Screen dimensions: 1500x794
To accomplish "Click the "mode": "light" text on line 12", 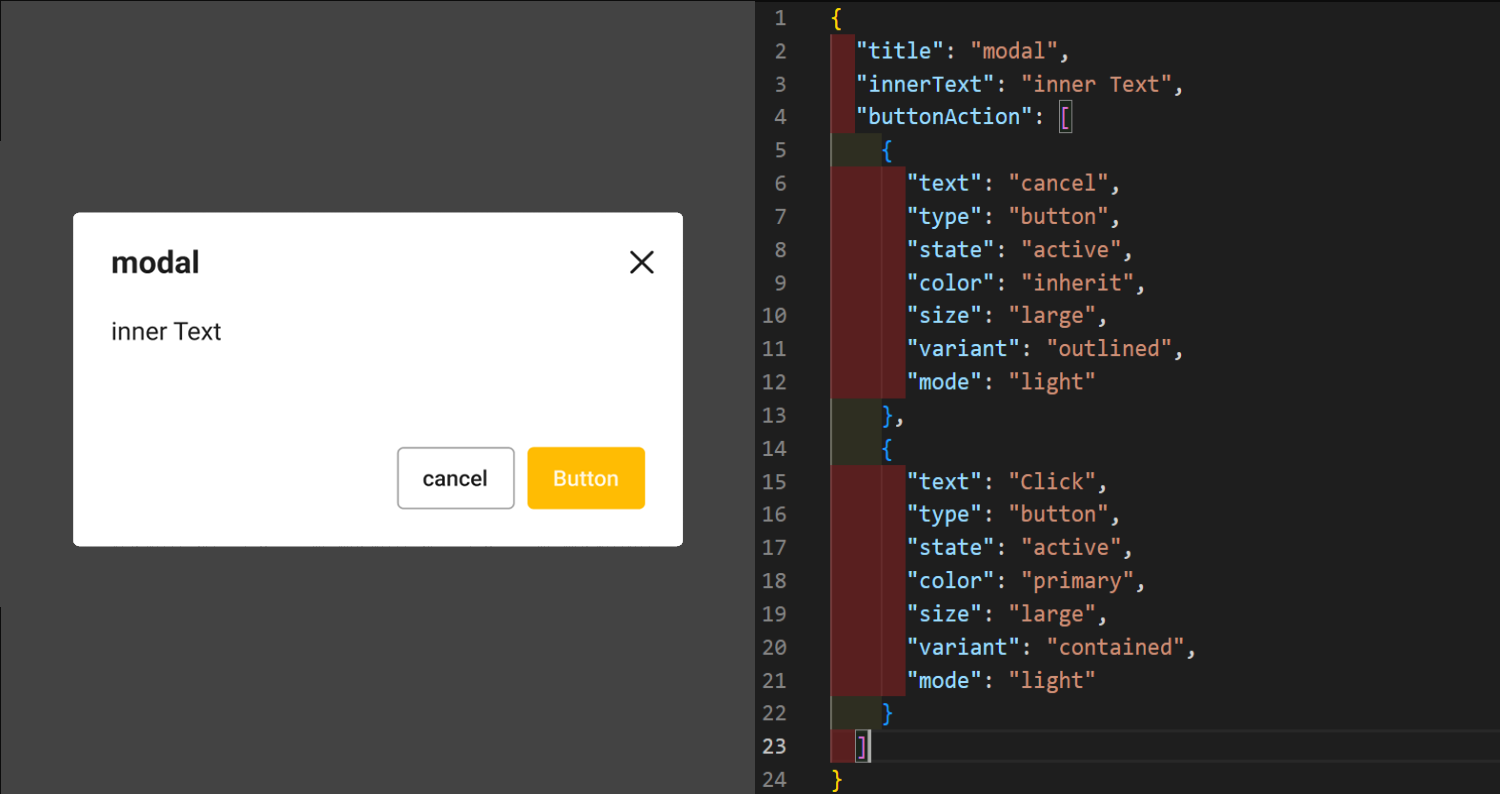I will click(x=1001, y=381).
